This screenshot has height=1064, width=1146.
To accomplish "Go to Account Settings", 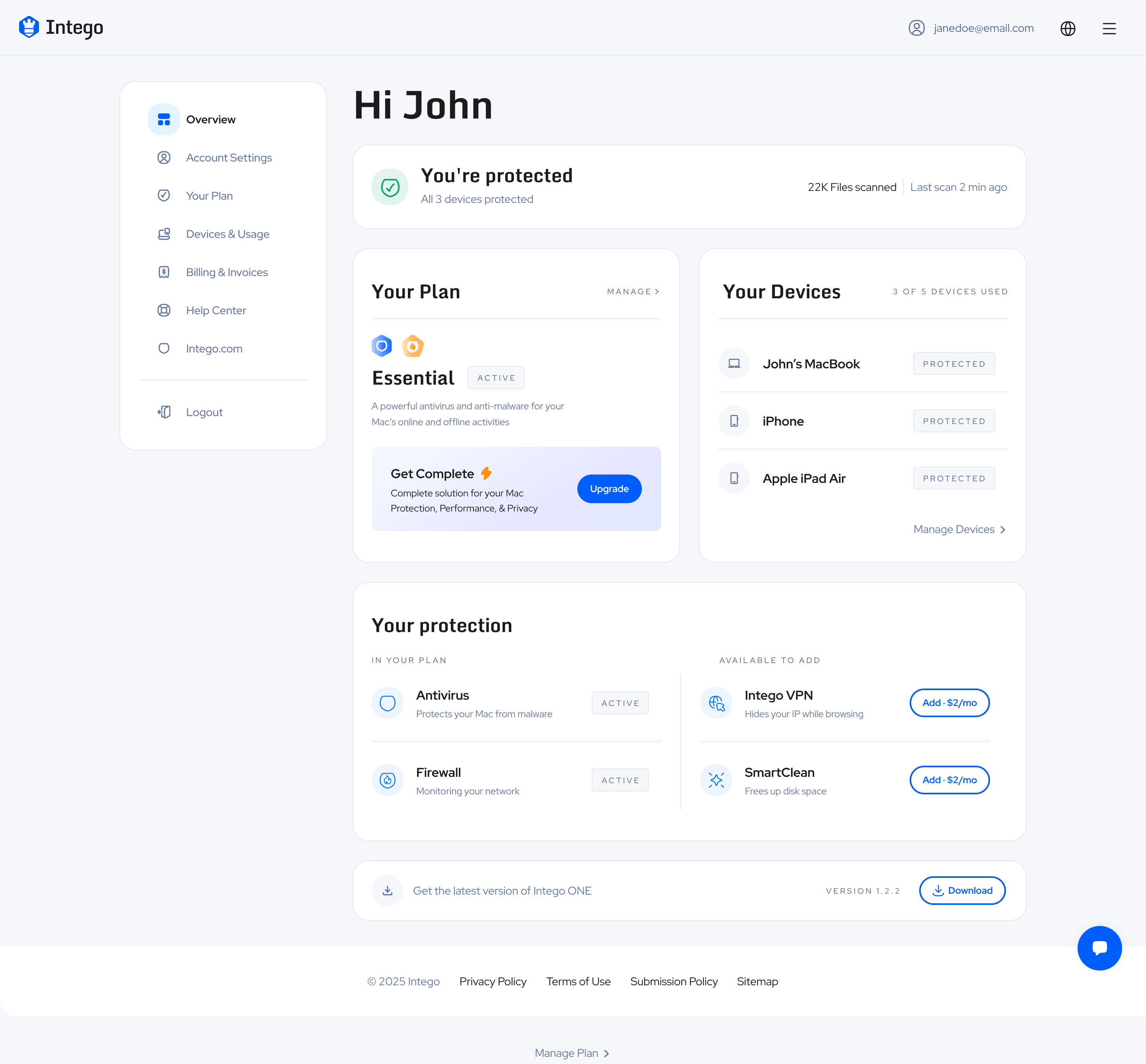I will [x=229, y=157].
